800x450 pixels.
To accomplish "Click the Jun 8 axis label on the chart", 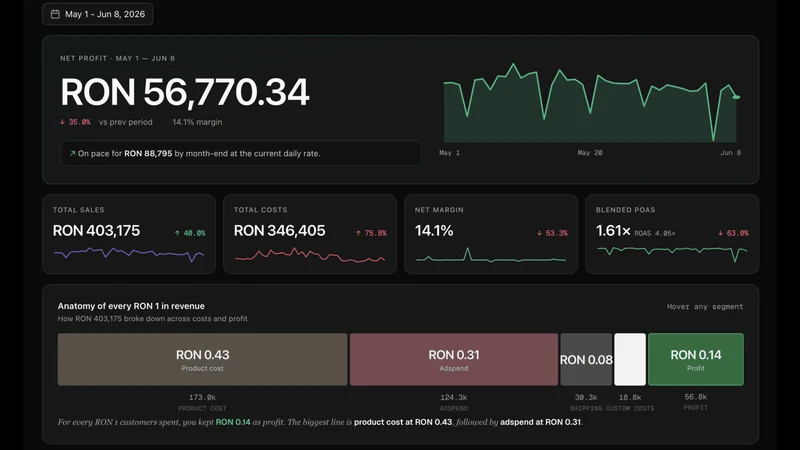I will click(x=731, y=153).
